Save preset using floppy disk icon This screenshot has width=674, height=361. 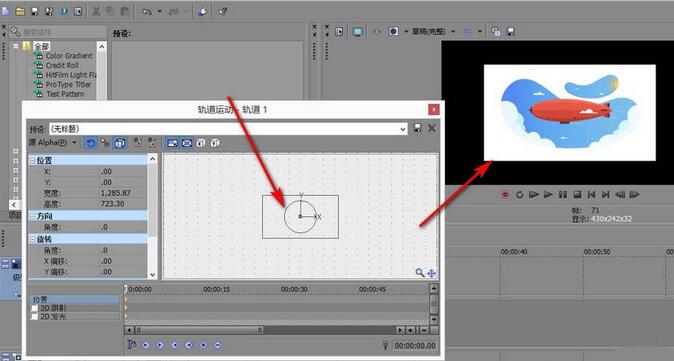click(417, 128)
